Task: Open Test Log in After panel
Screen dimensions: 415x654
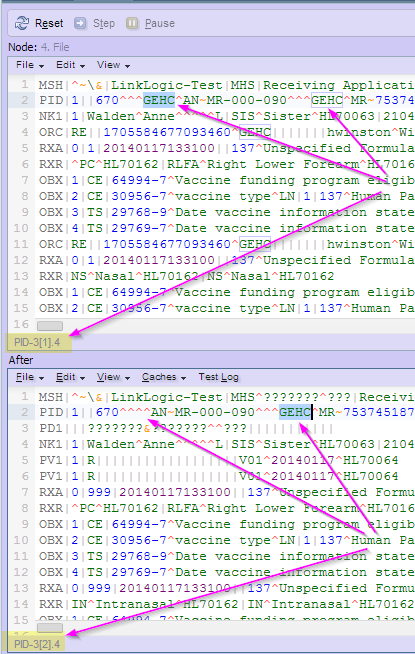Action: (219, 377)
